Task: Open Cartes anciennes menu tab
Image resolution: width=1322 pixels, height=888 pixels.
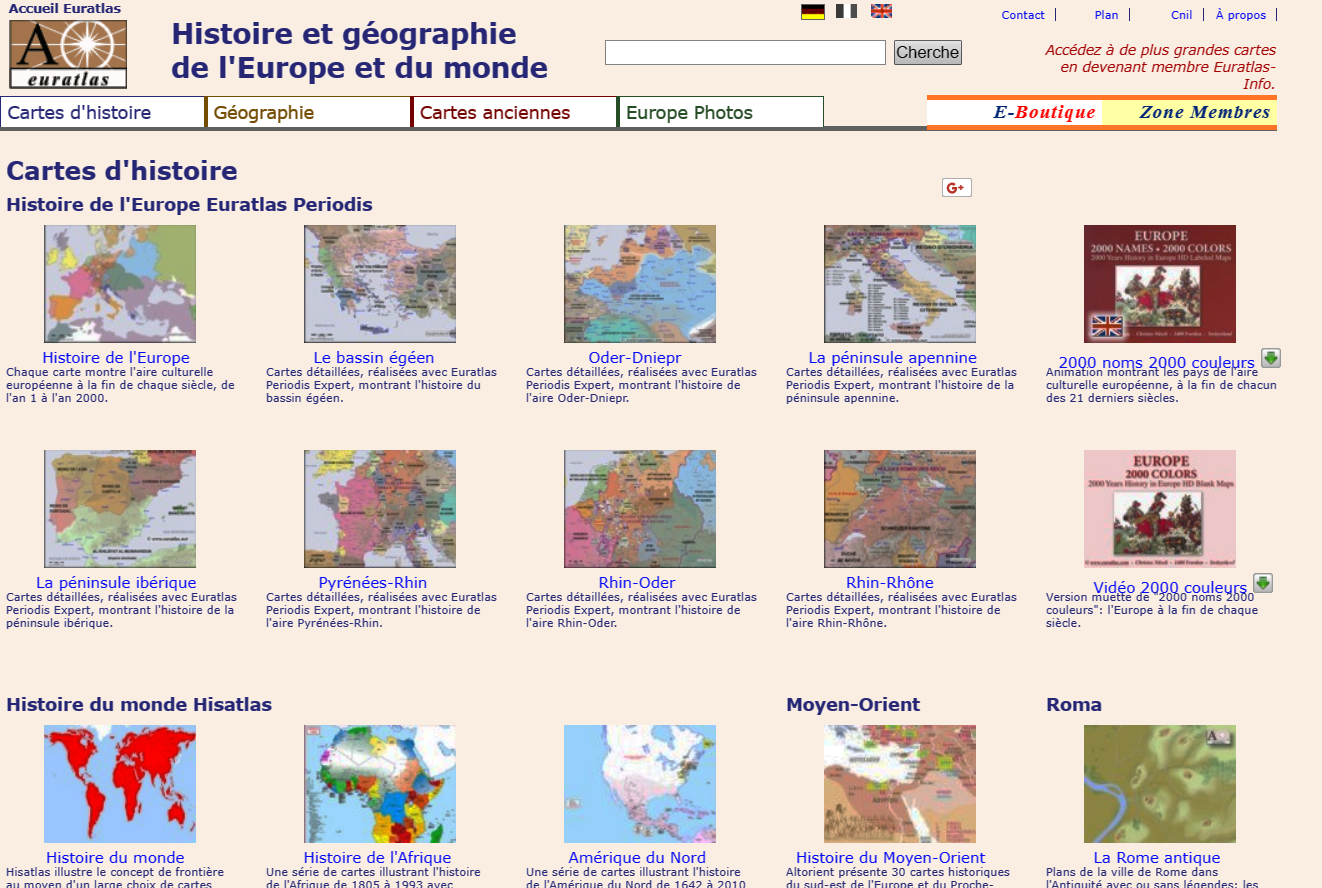Action: click(515, 113)
